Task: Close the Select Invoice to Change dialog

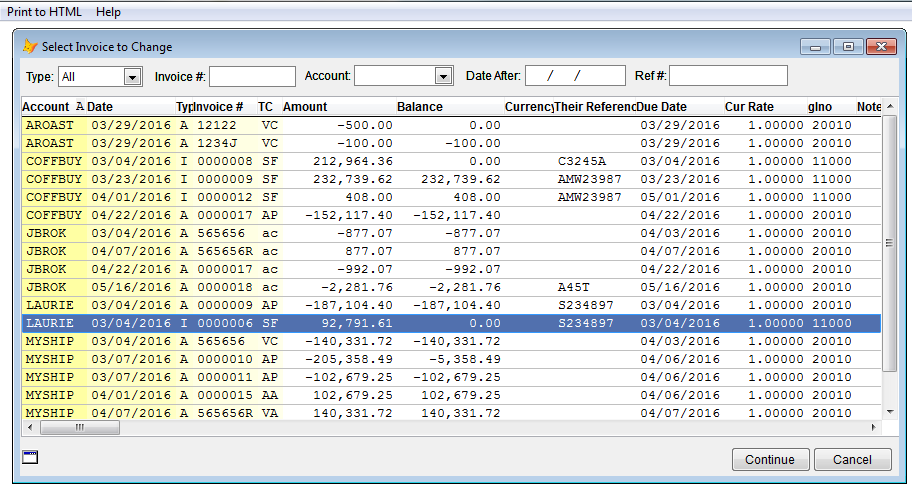Action: tap(881, 47)
